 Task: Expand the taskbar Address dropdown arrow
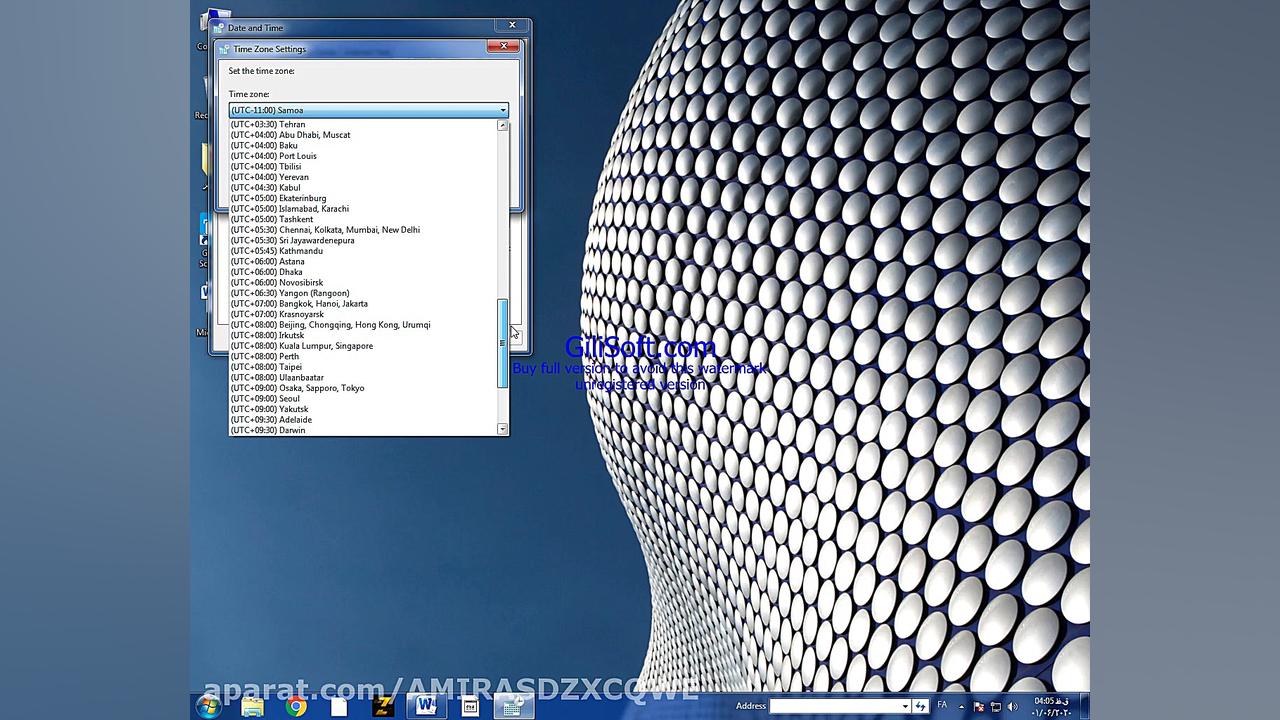tap(905, 706)
